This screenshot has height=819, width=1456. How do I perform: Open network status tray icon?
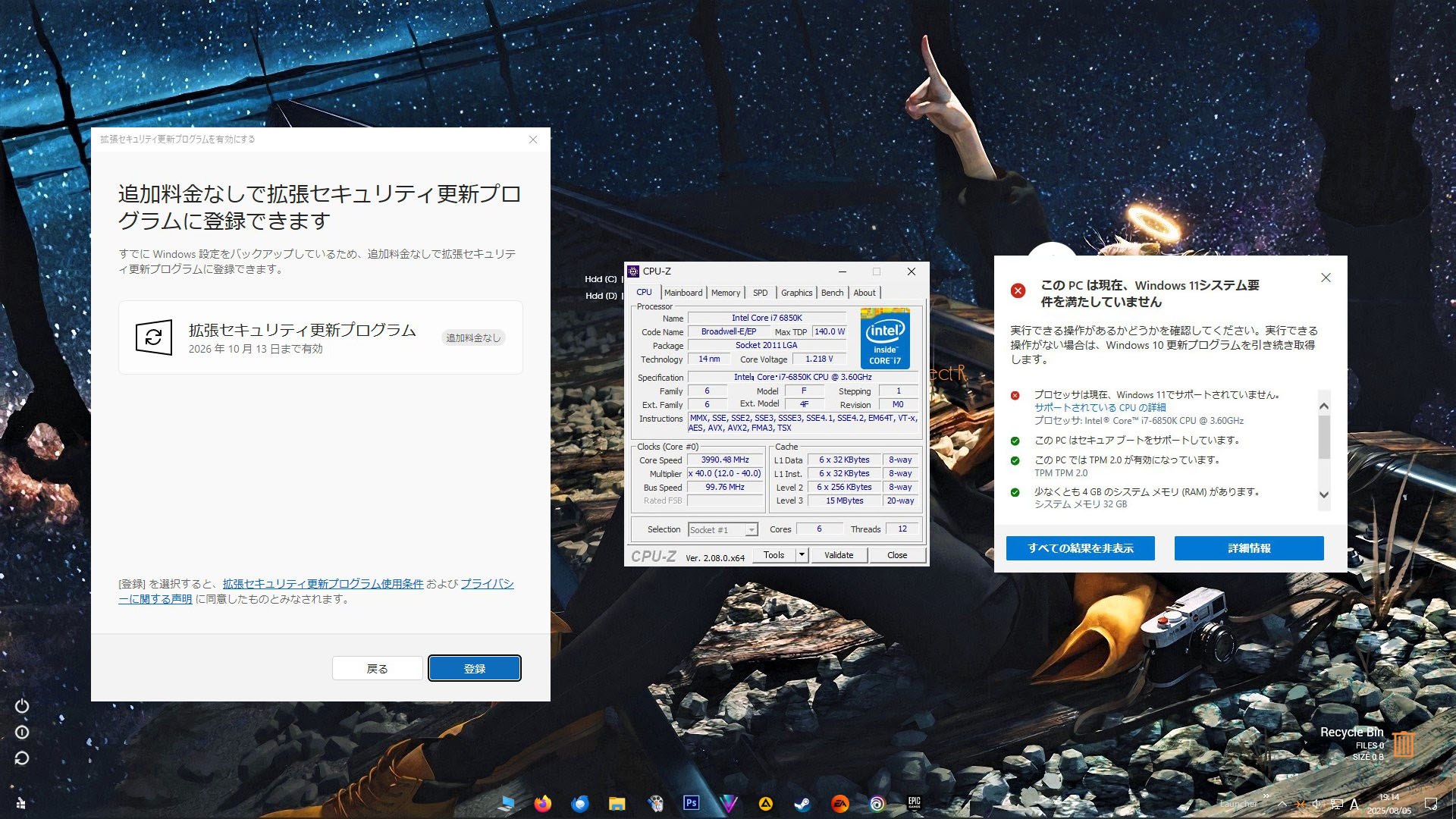coord(1336,804)
